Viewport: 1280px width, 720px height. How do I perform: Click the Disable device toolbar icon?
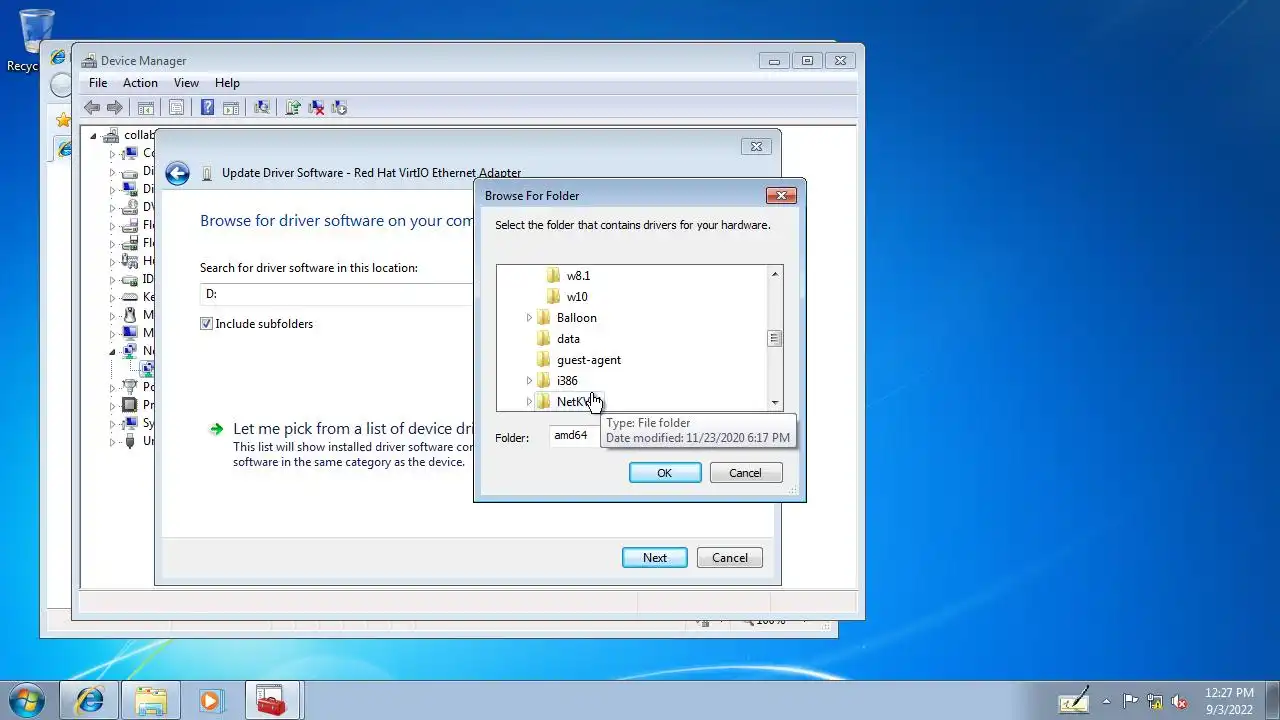(x=339, y=108)
